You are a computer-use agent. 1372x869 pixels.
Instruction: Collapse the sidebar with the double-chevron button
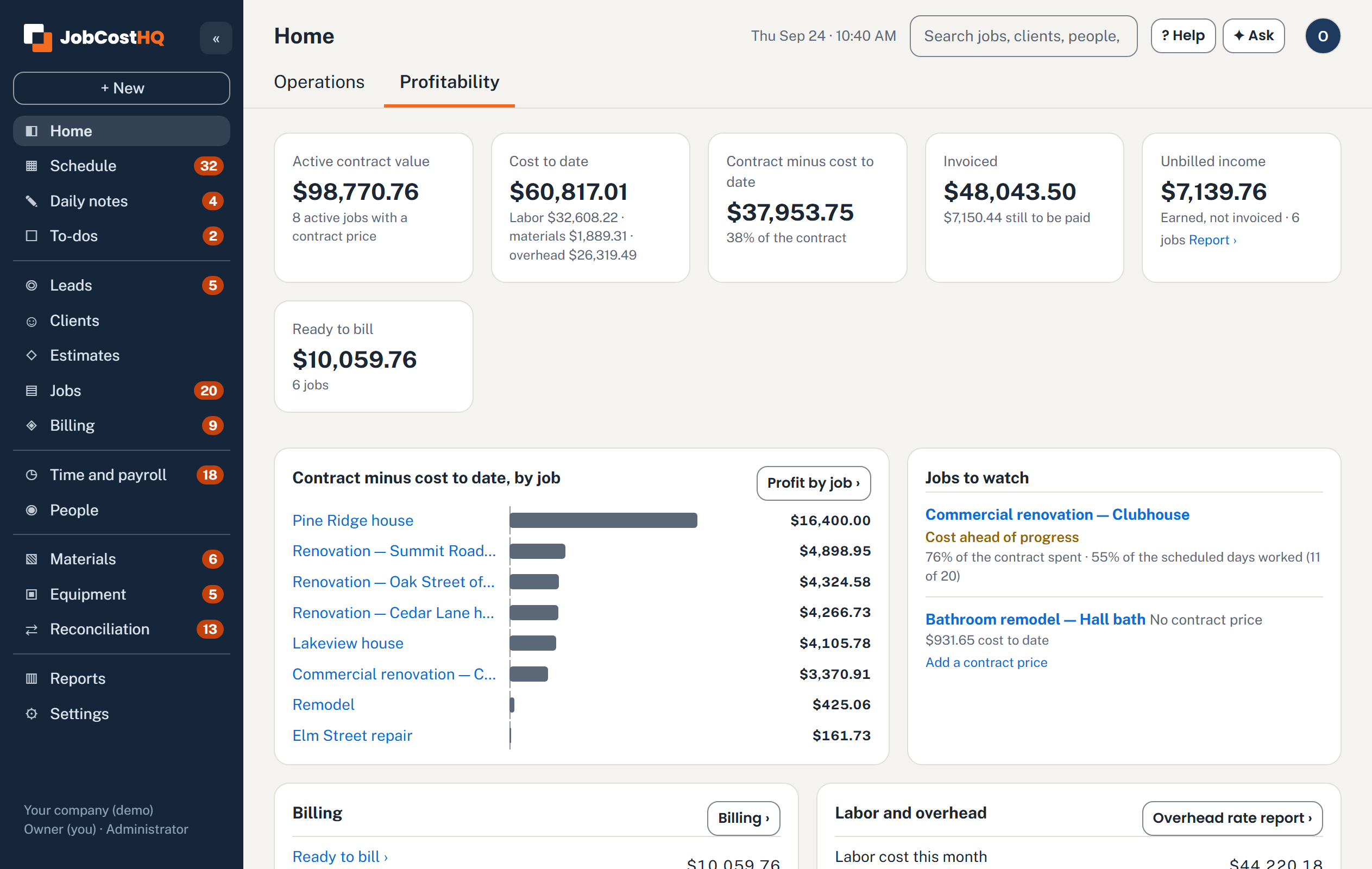click(x=216, y=38)
